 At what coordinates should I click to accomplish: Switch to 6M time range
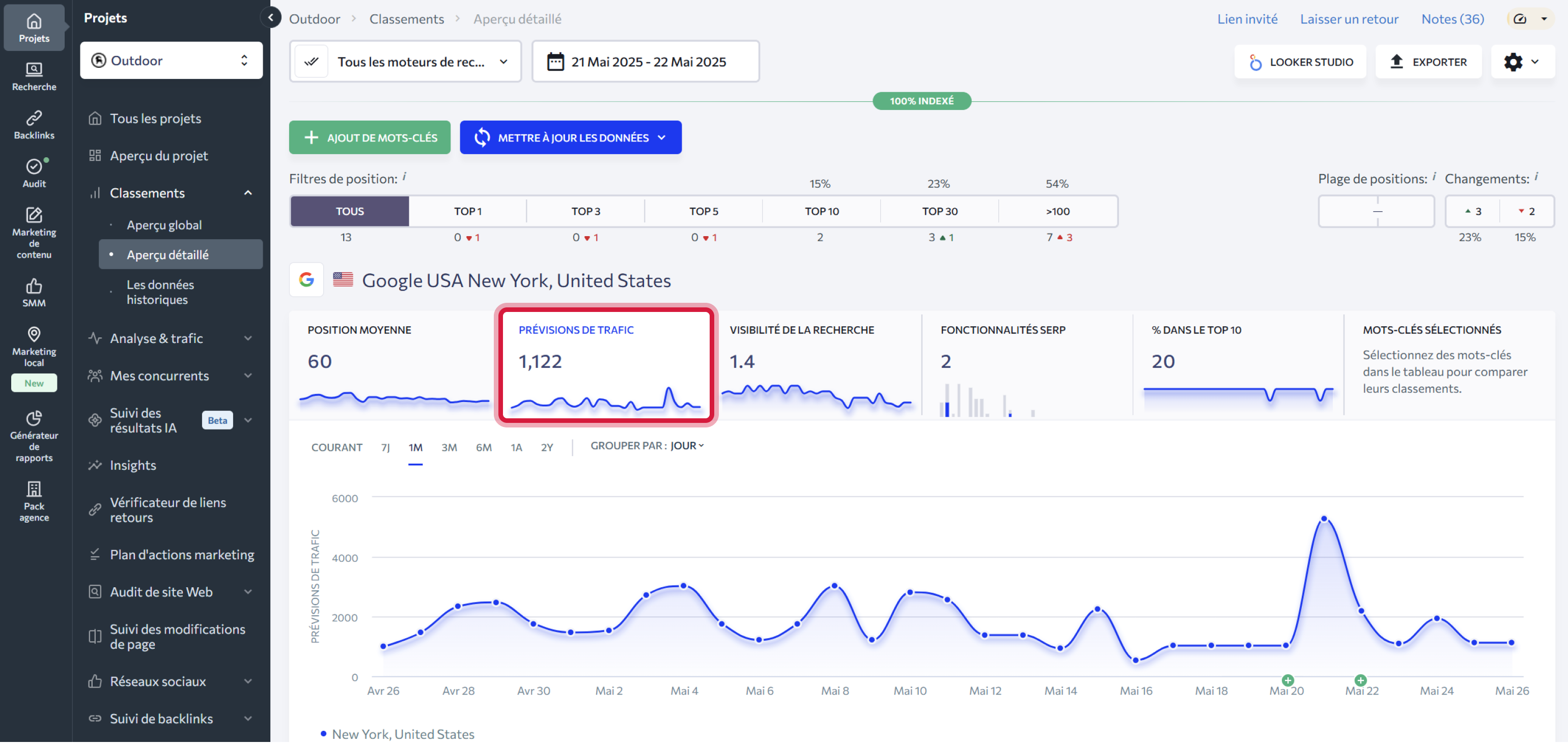pyautogui.click(x=484, y=448)
